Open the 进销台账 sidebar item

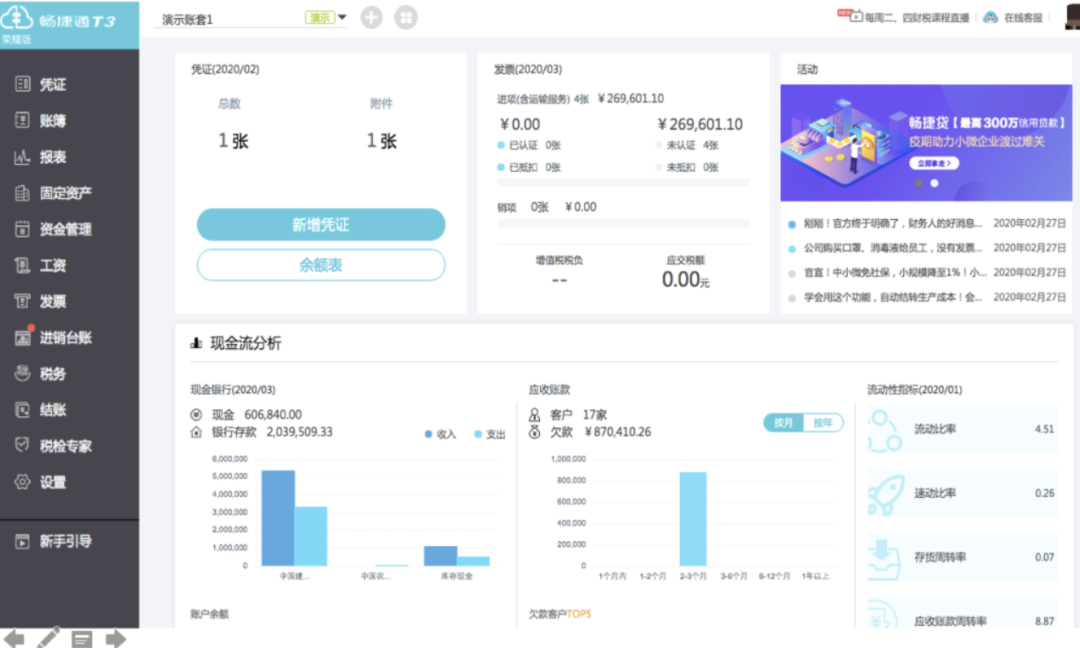coord(66,338)
